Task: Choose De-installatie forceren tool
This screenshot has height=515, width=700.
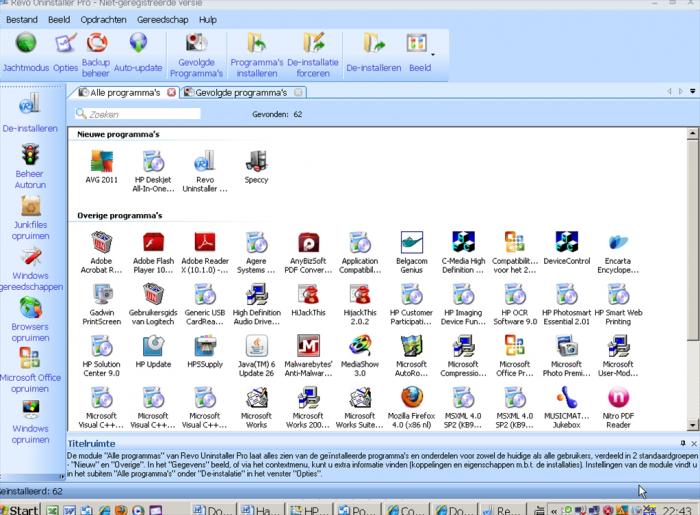Action: click(313, 55)
